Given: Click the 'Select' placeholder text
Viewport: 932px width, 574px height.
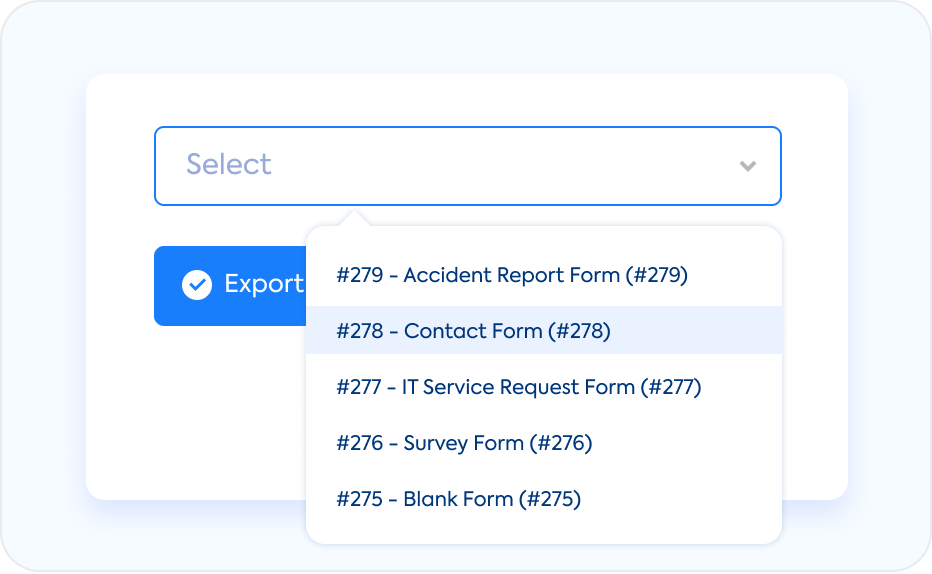Looking at the screenshot, I should click(229, 165).
